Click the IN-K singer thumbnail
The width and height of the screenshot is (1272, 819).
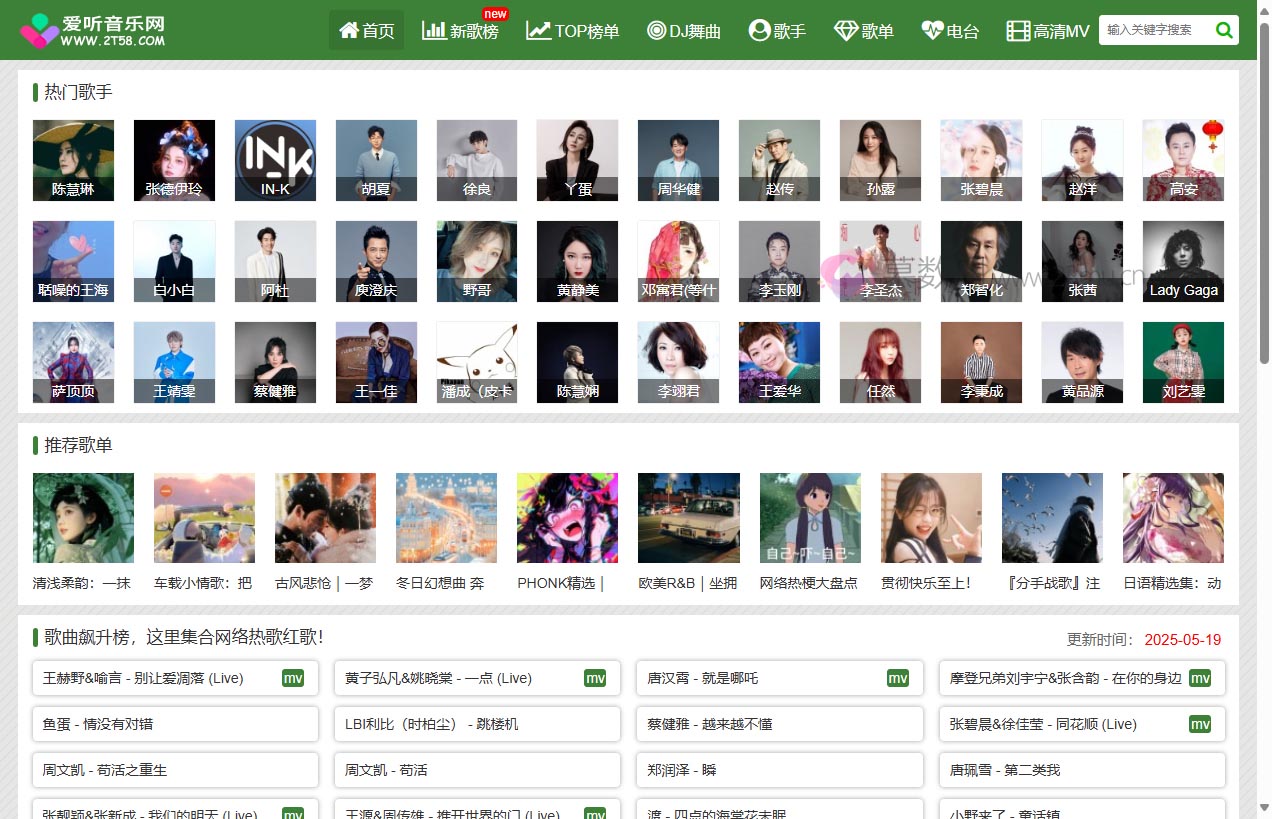pos(275,160)
